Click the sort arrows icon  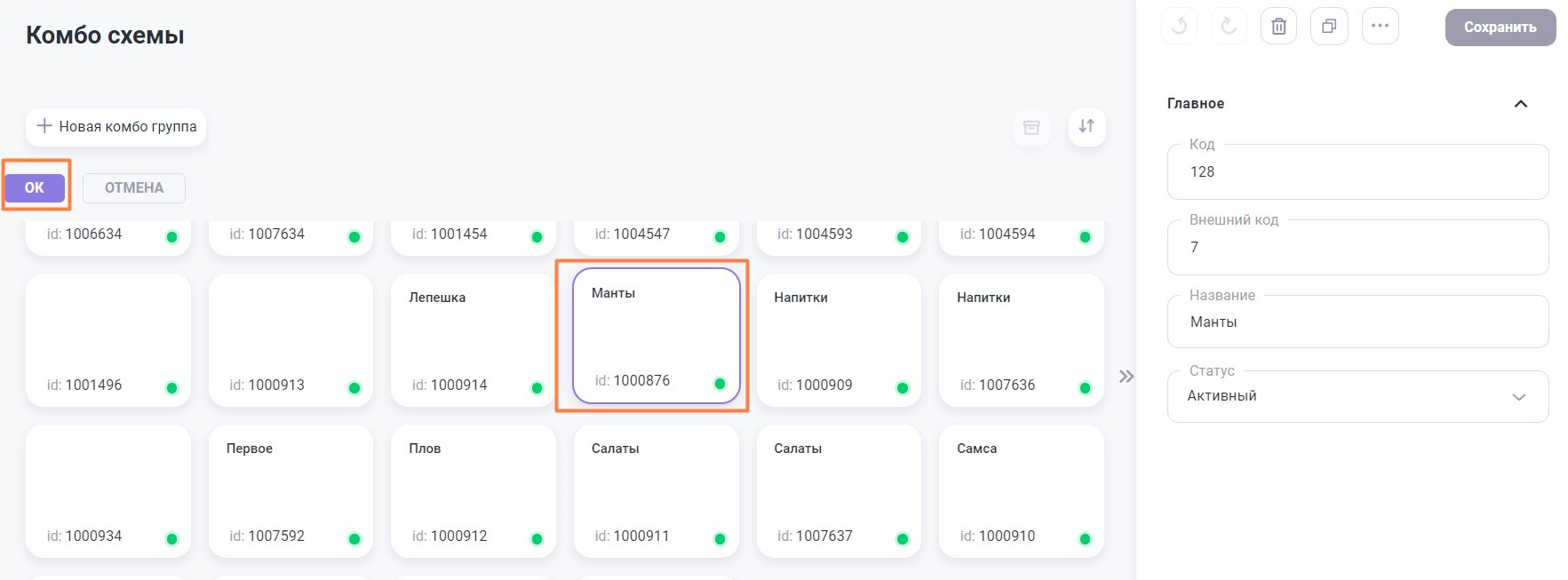tap(1086, 126)
